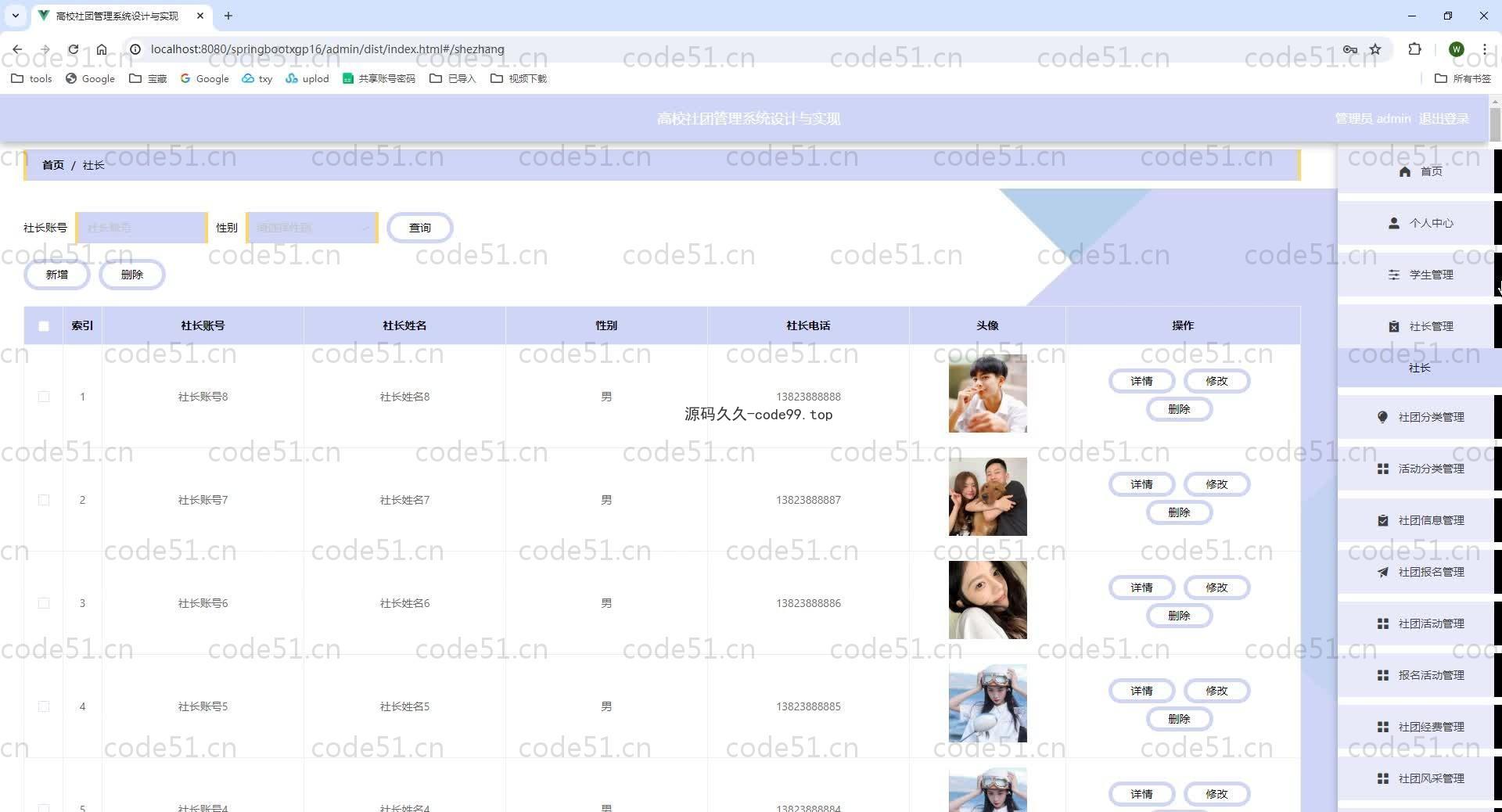Click the 新增 add button
Image resolution: width=1502 pixels, height=812 pixels.
pyautogui.click(x=57, y=275)
